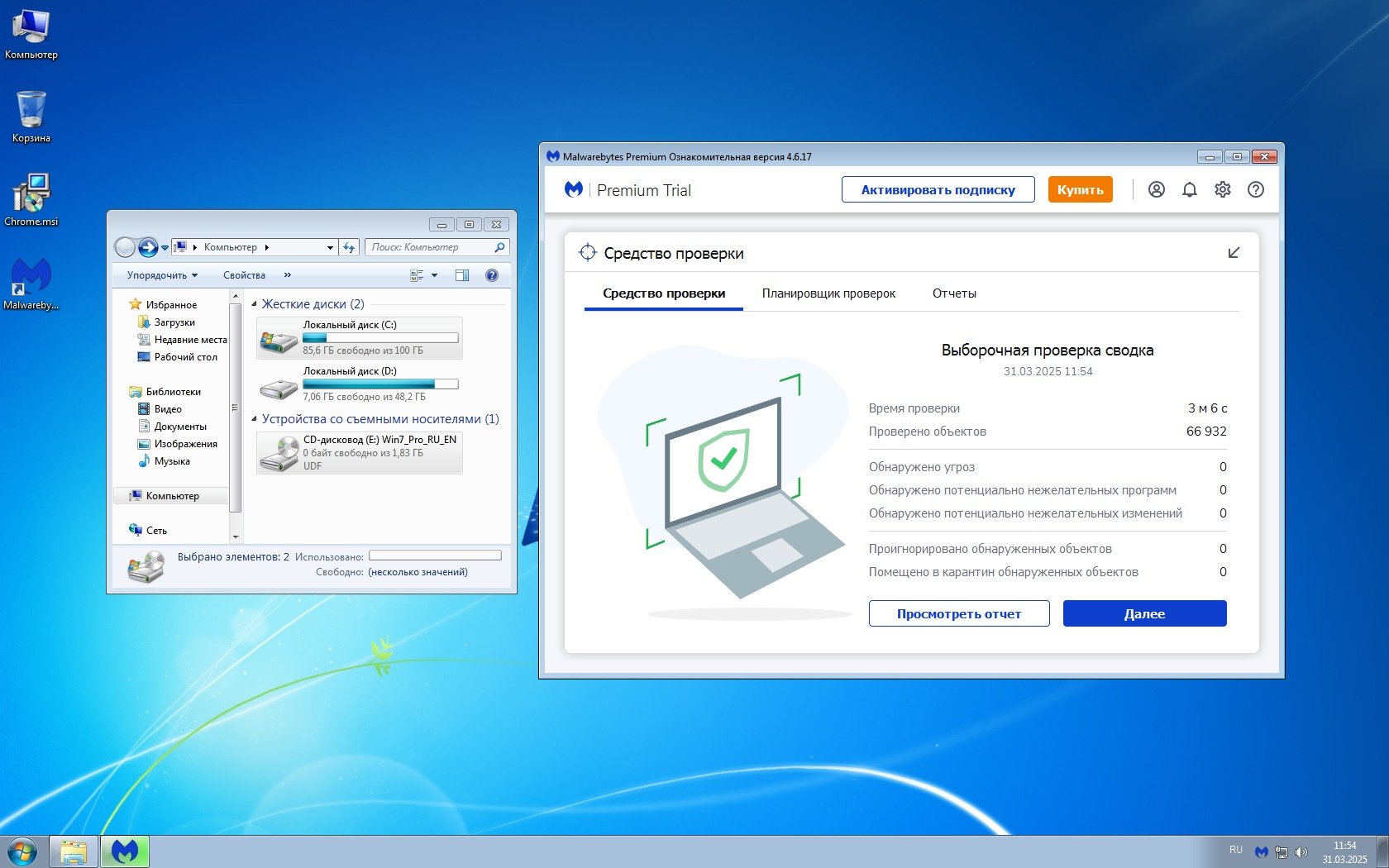Screen dimensions: 1389x868
Task: Open Explorer help icon
Action: point(492,275)
